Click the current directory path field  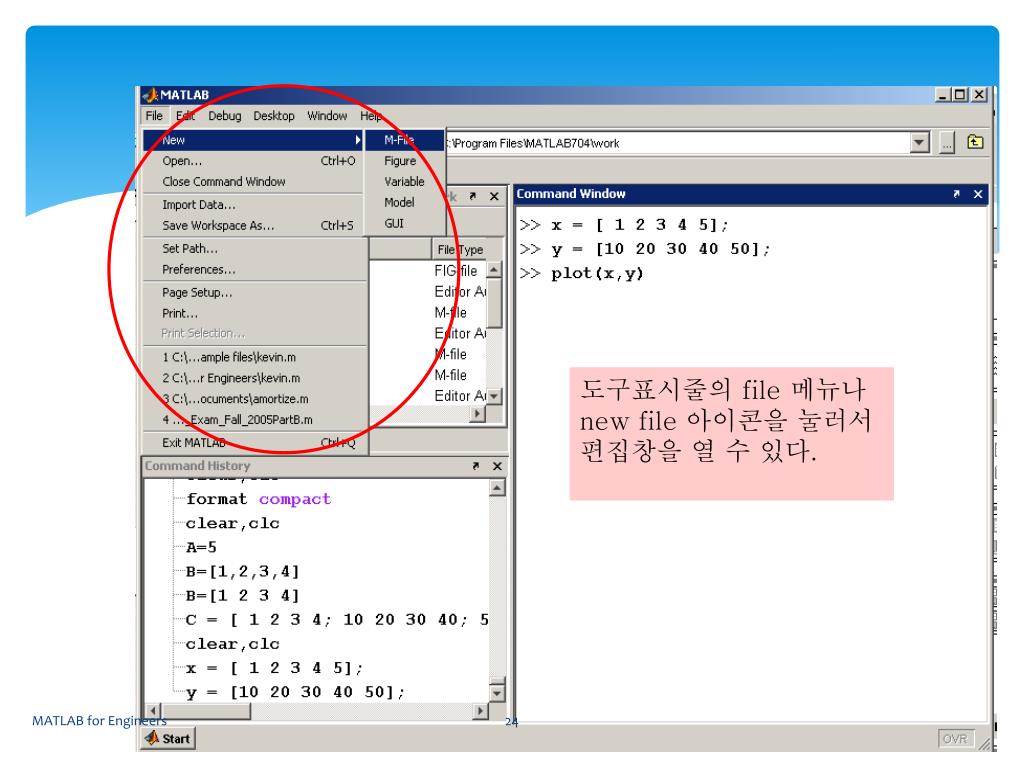tap(679, 143)
